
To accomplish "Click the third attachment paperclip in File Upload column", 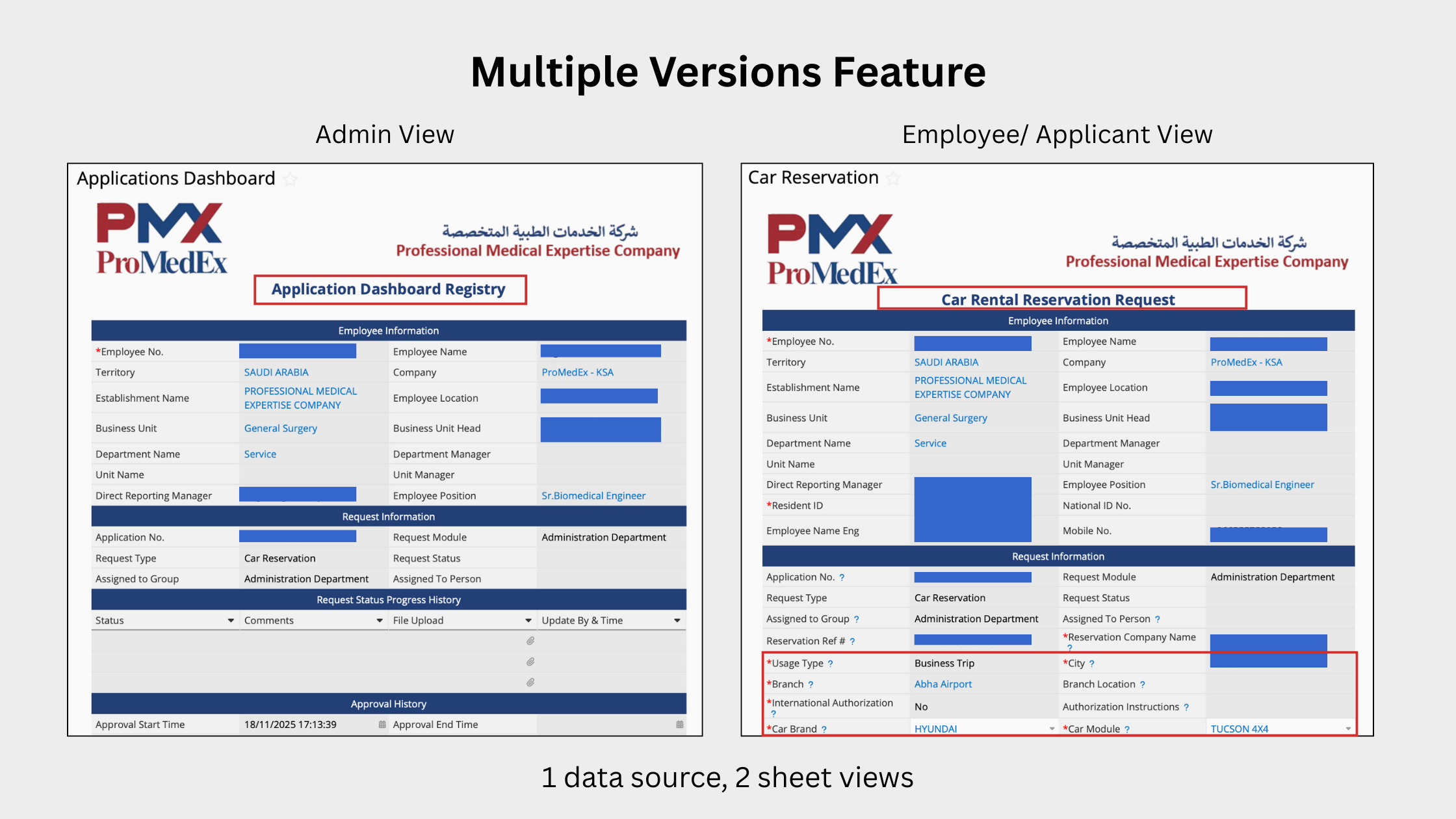I will pyautogui.click(x=530, y=682).
